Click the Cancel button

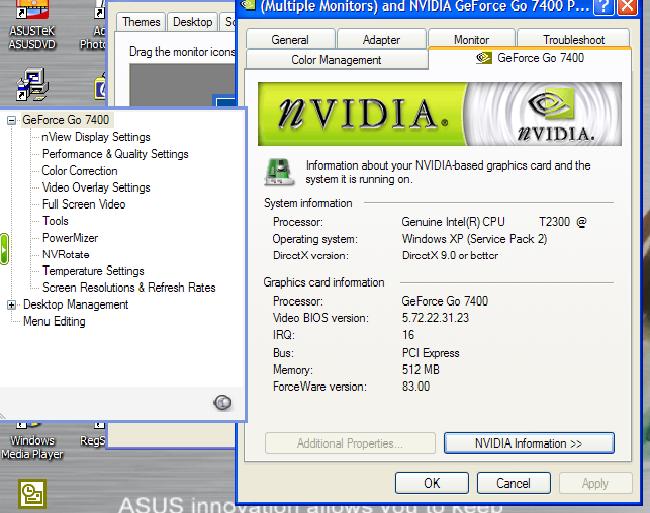click(x=514, y=483)
